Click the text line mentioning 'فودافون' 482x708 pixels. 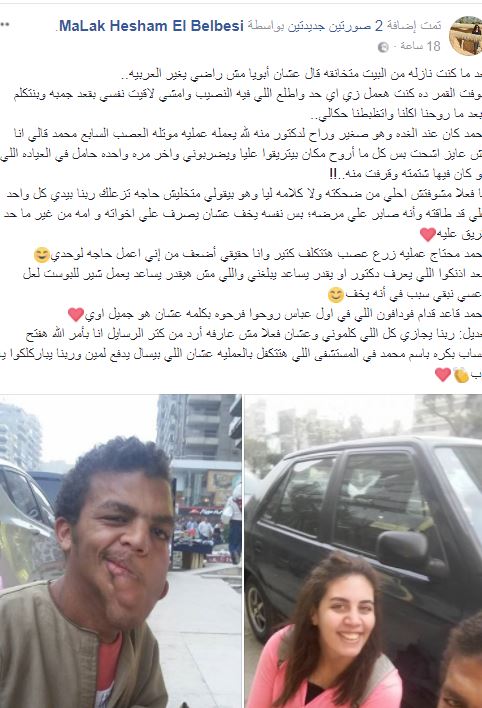(275, 314)
